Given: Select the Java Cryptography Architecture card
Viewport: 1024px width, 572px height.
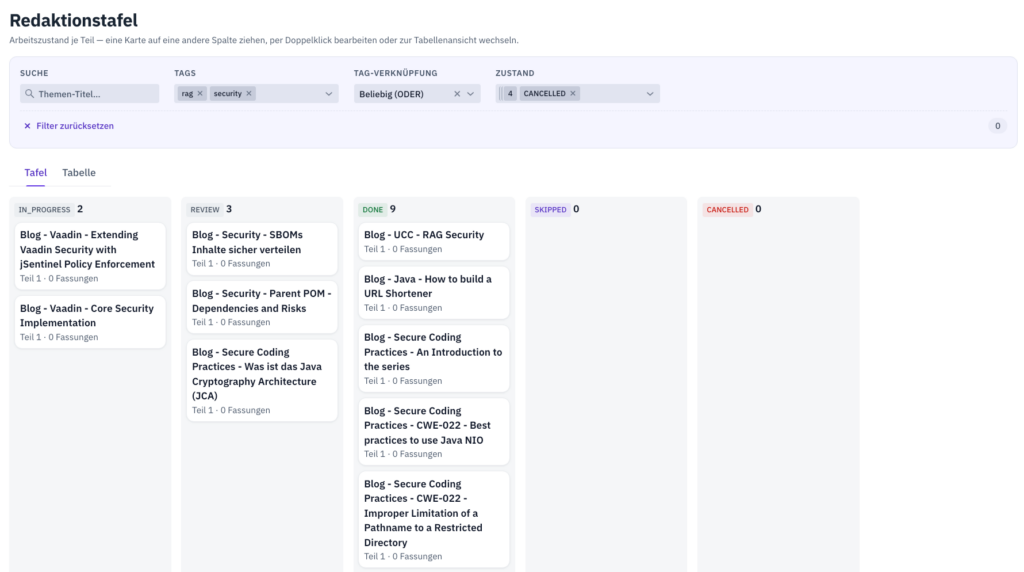Looking at the screenshot, I should pyautogui.click(x=262, y=381).
